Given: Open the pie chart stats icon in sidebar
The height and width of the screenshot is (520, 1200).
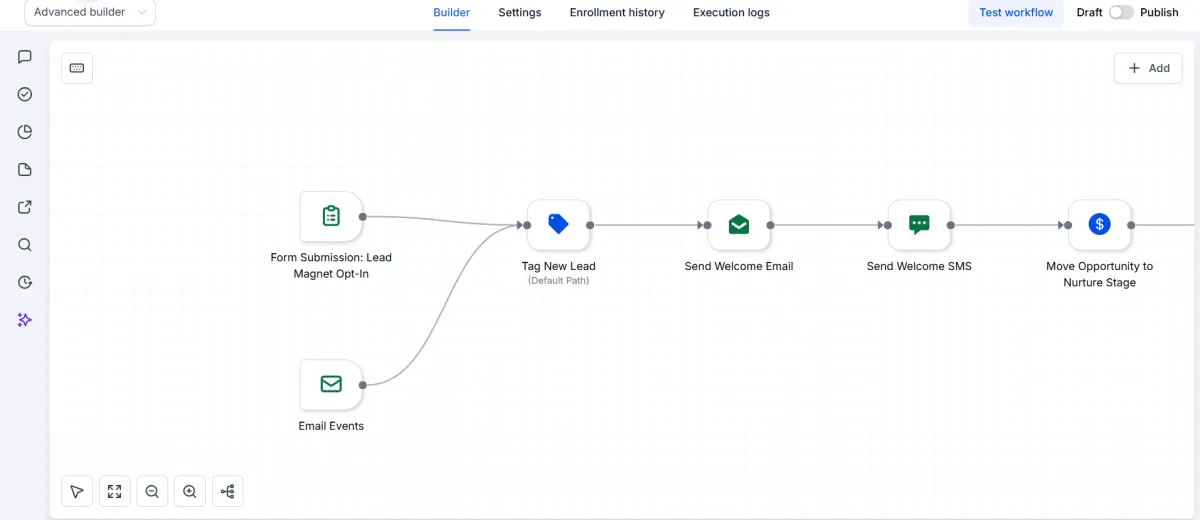Looking at the screenshot, I should [25, 132].
